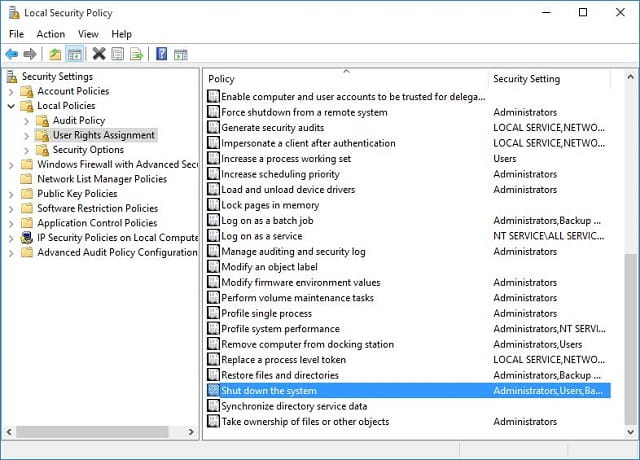640x460 pixels.
Task: Select the Increase scheduling priority policy
Action: (x=408, y=174)
